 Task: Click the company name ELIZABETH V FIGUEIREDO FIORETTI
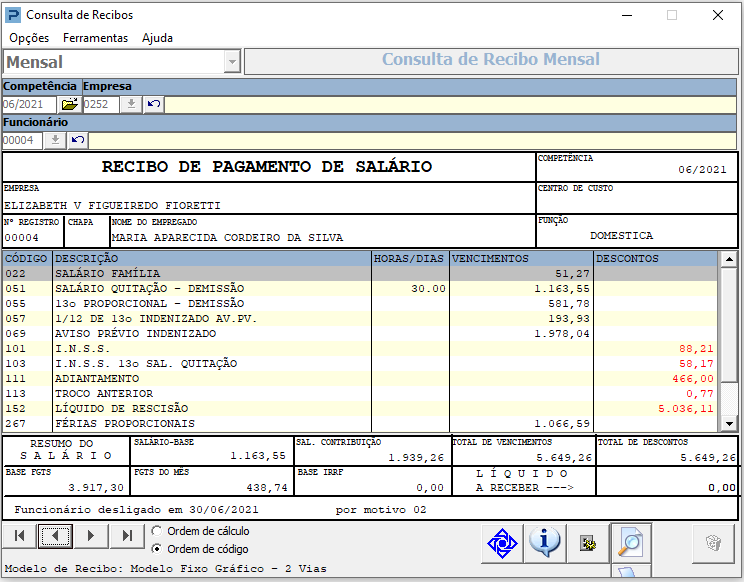tap(112, 206)
